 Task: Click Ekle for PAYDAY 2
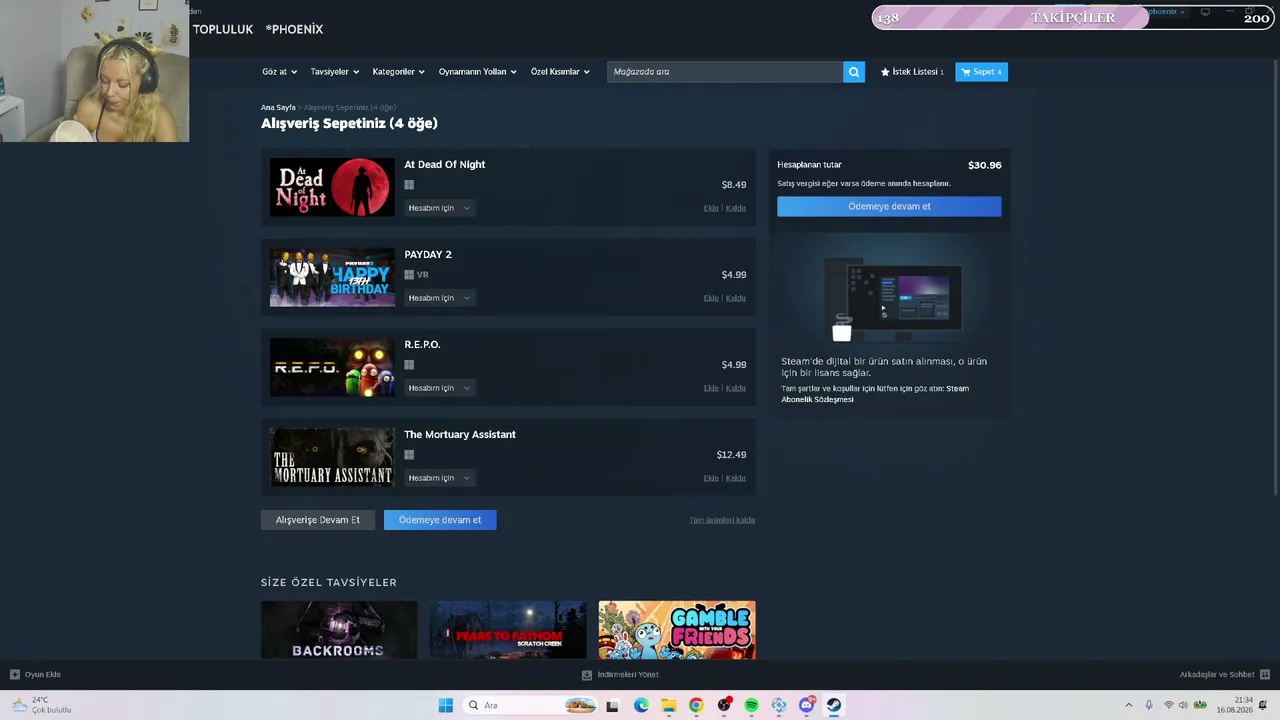[711, 298]
